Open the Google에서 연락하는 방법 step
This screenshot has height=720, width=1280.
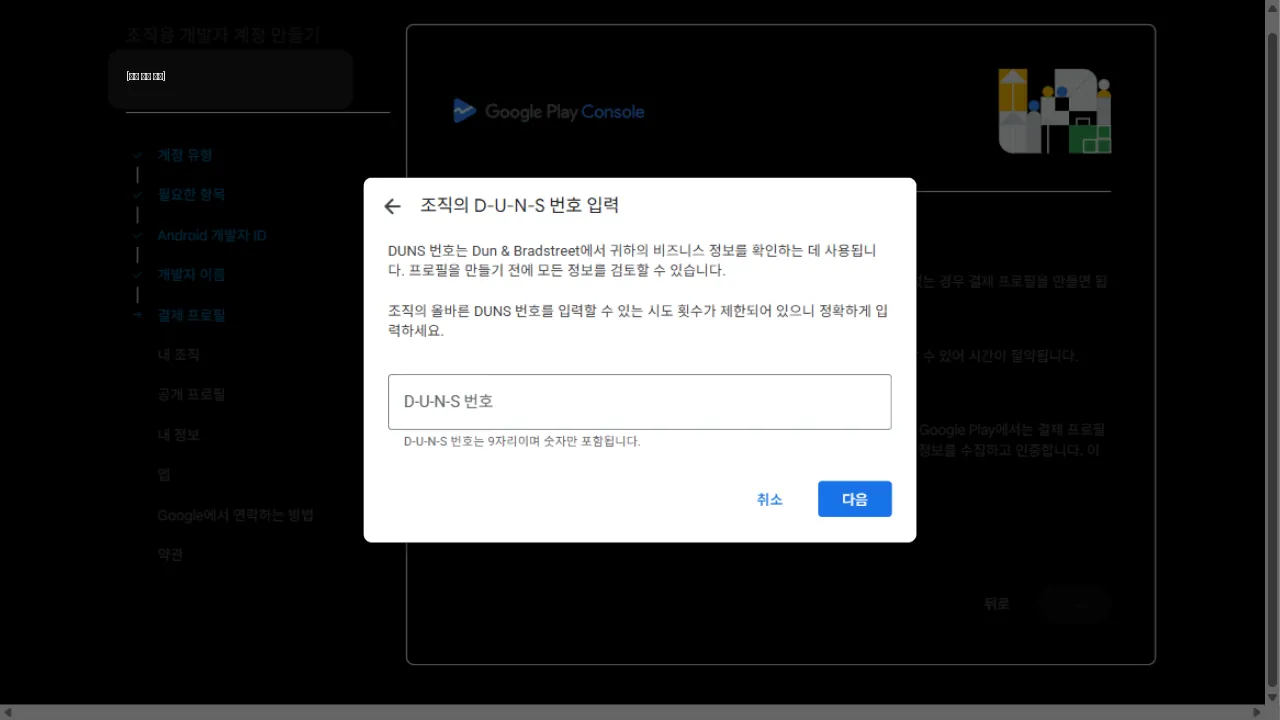click(236, 515)
